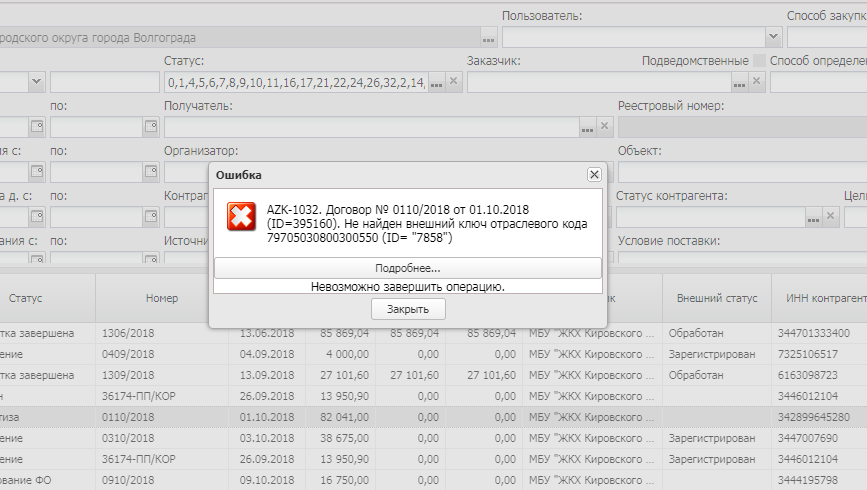
Task: Open lookup ellipsis for Получатель field
Action: click(587, 127)
